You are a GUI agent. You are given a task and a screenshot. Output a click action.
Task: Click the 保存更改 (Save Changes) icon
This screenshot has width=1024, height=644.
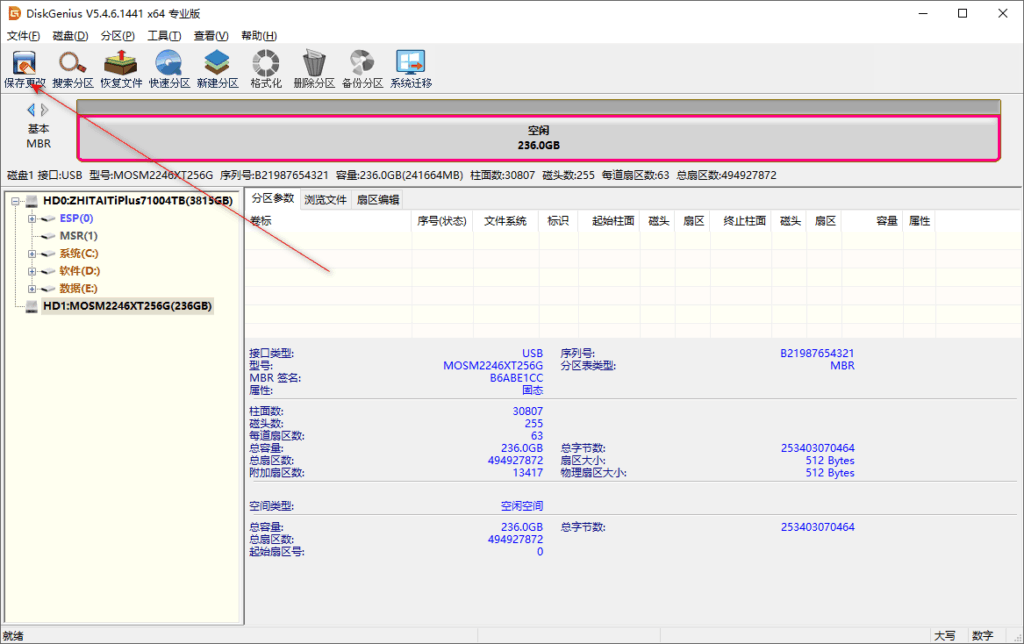tap(23, 68)
